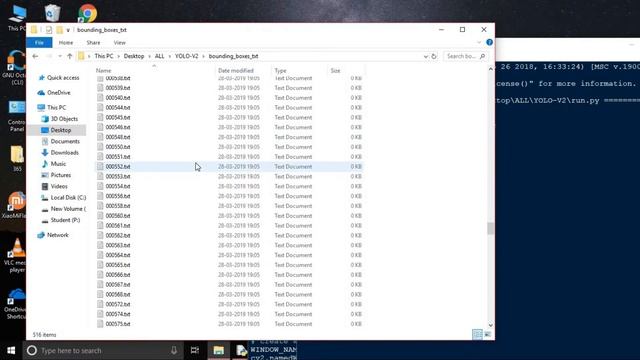Click New folder quick access toolbar icon
The width and height of the screenshot is (640, 360).
[x=60, y=30]
